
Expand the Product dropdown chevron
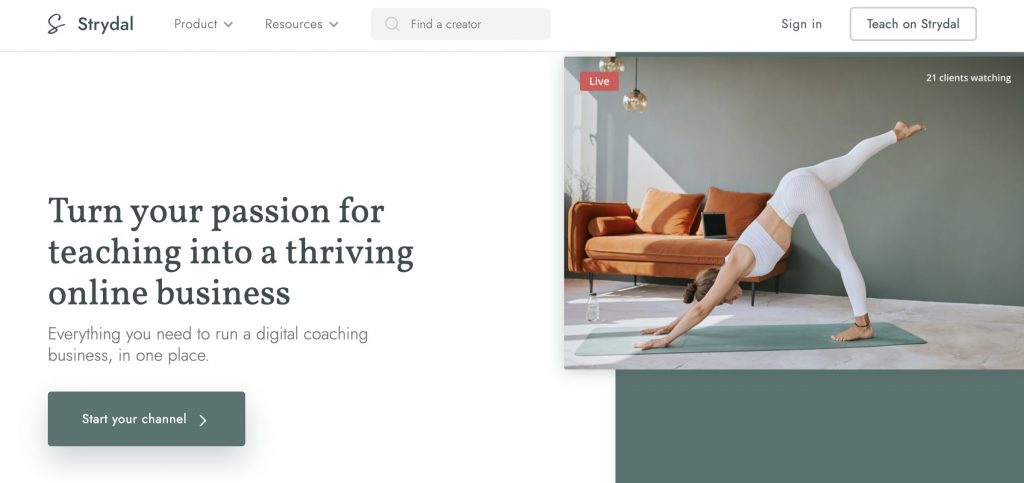click(x=228, y=25)
